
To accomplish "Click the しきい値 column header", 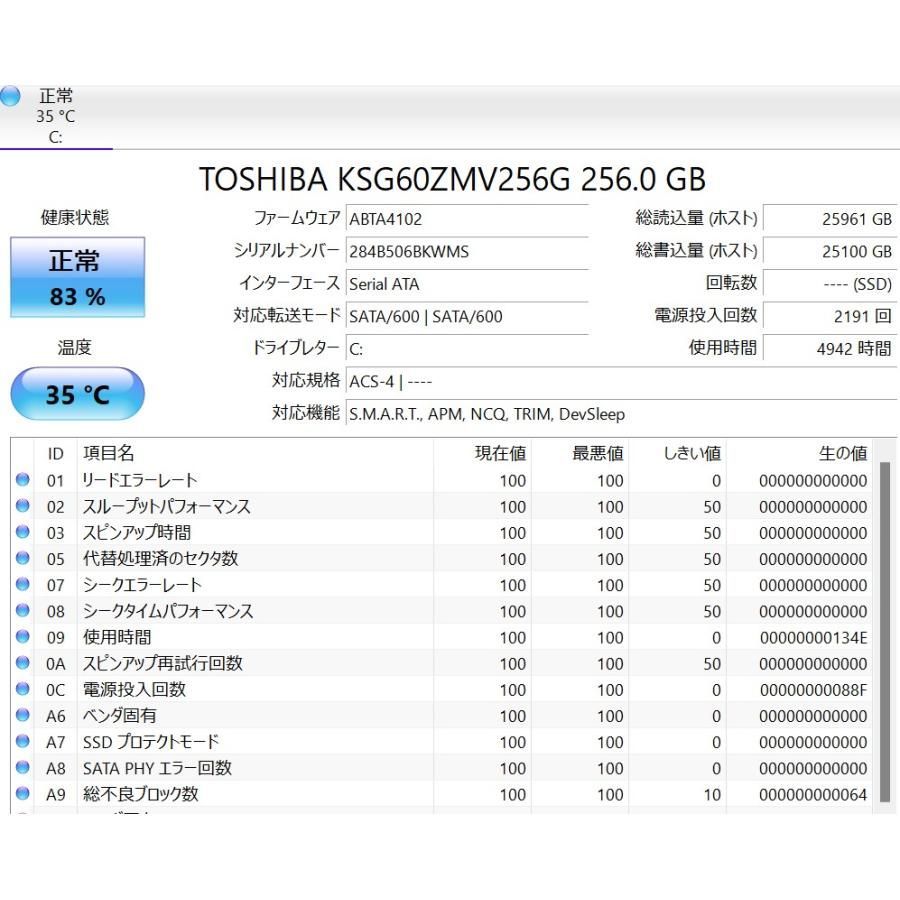I will pyautogui.click(x=678, y=453).
